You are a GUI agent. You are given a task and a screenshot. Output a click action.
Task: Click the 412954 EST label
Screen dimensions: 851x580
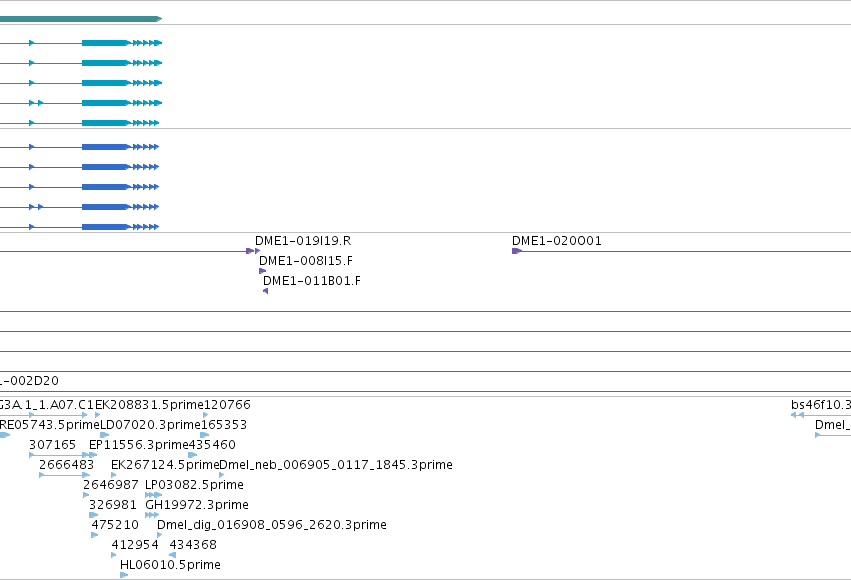click(135, 545)
